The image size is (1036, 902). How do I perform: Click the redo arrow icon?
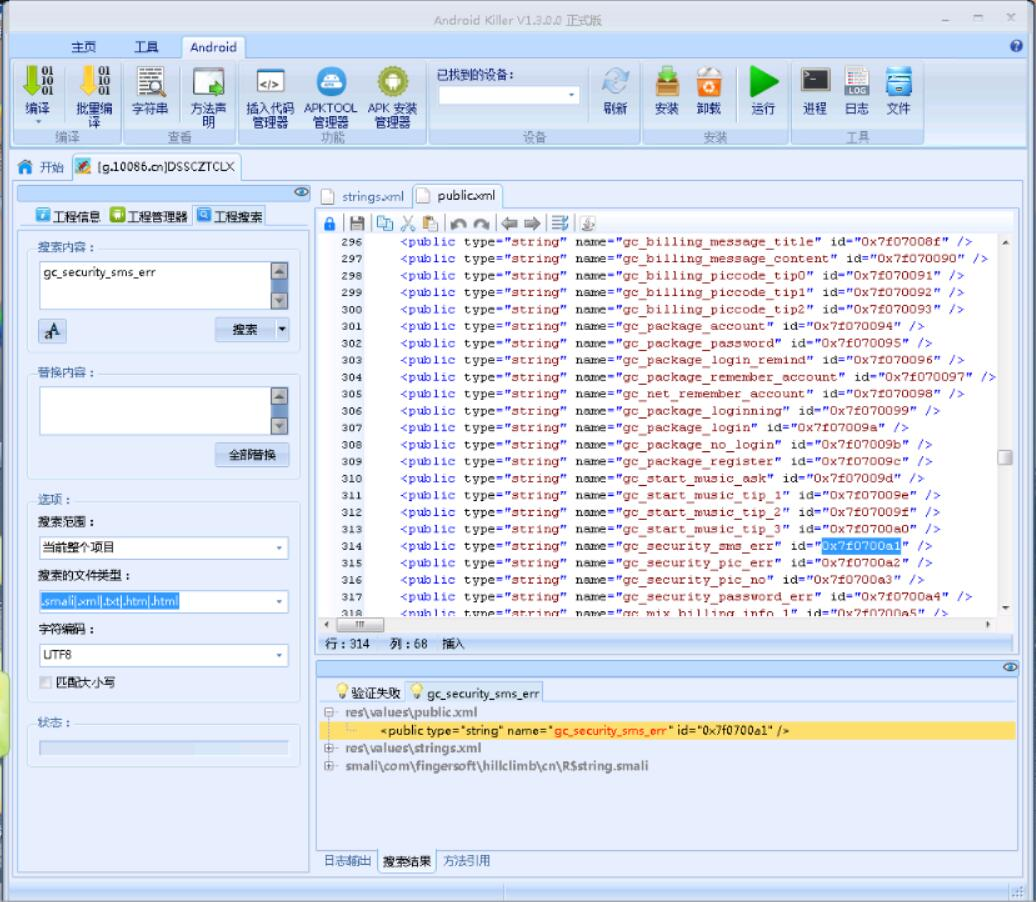tap(482, 223)
